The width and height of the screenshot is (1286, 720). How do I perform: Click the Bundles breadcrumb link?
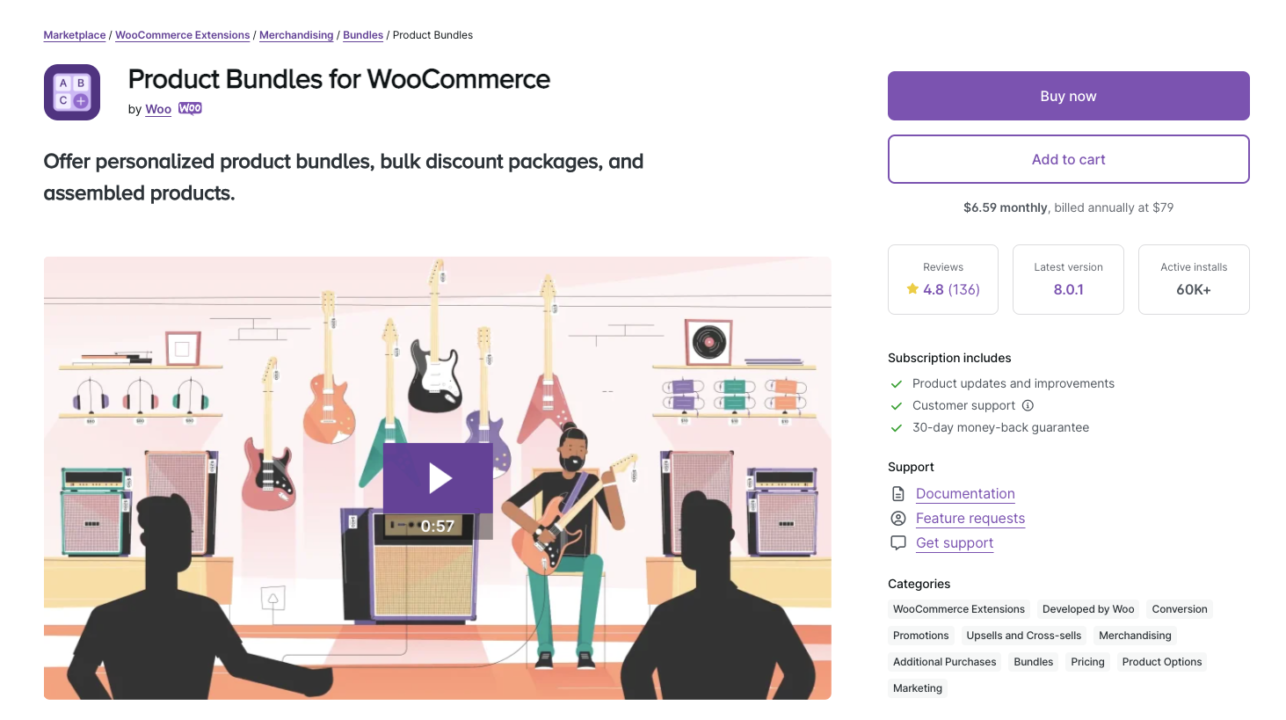pos(362,35)
